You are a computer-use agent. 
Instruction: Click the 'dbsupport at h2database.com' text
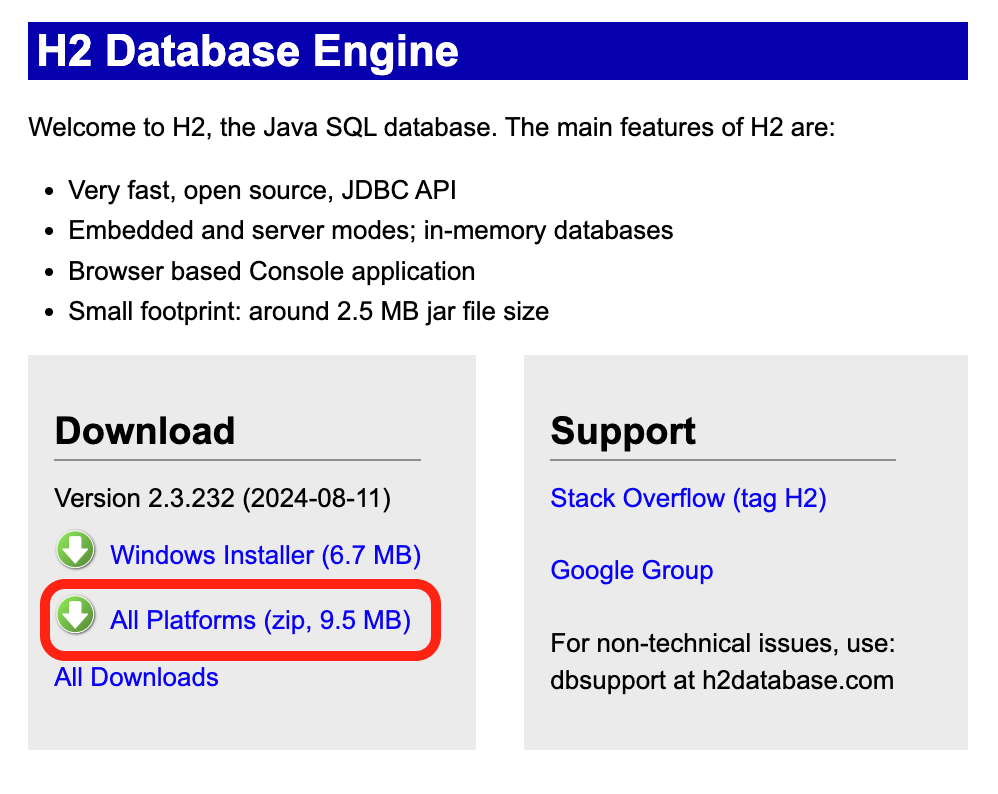(x=722, y=681)
